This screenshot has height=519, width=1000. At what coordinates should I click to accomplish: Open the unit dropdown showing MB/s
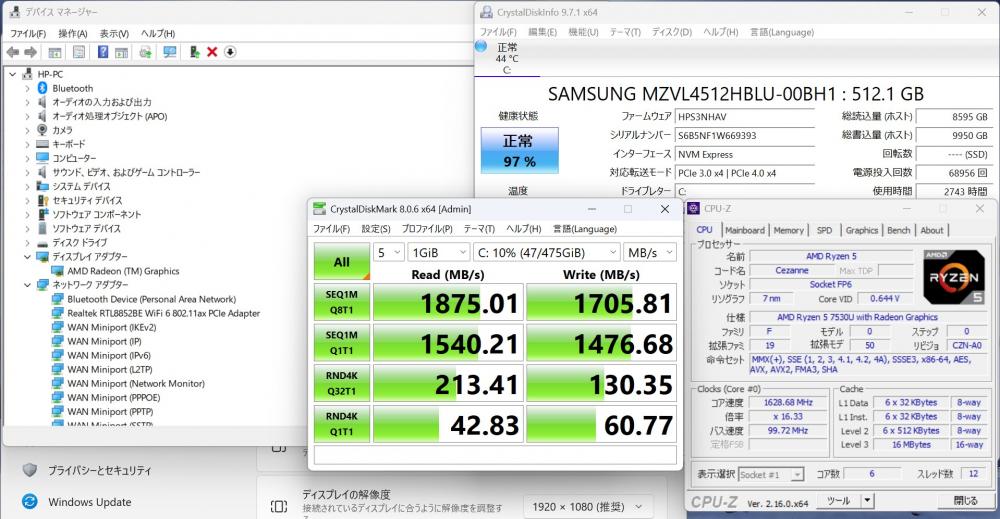coord(650,252)
